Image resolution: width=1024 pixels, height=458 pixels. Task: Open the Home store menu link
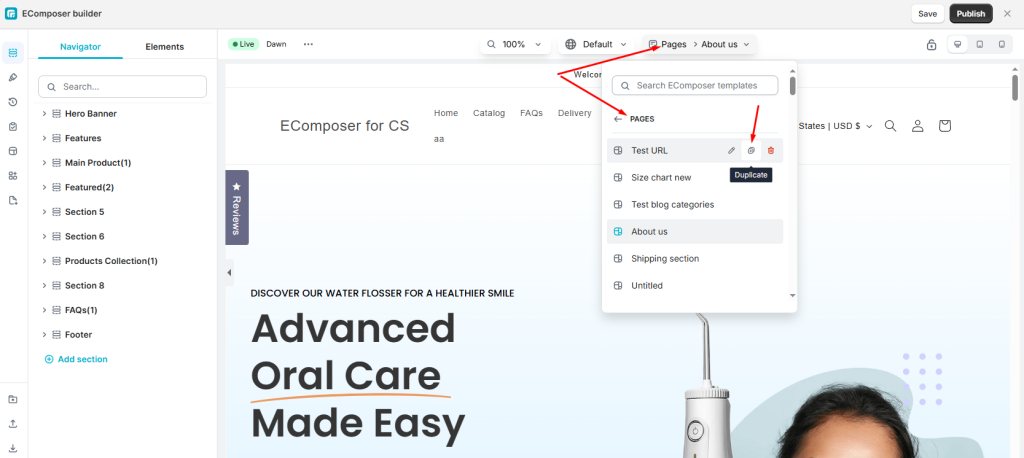[446, 113]
